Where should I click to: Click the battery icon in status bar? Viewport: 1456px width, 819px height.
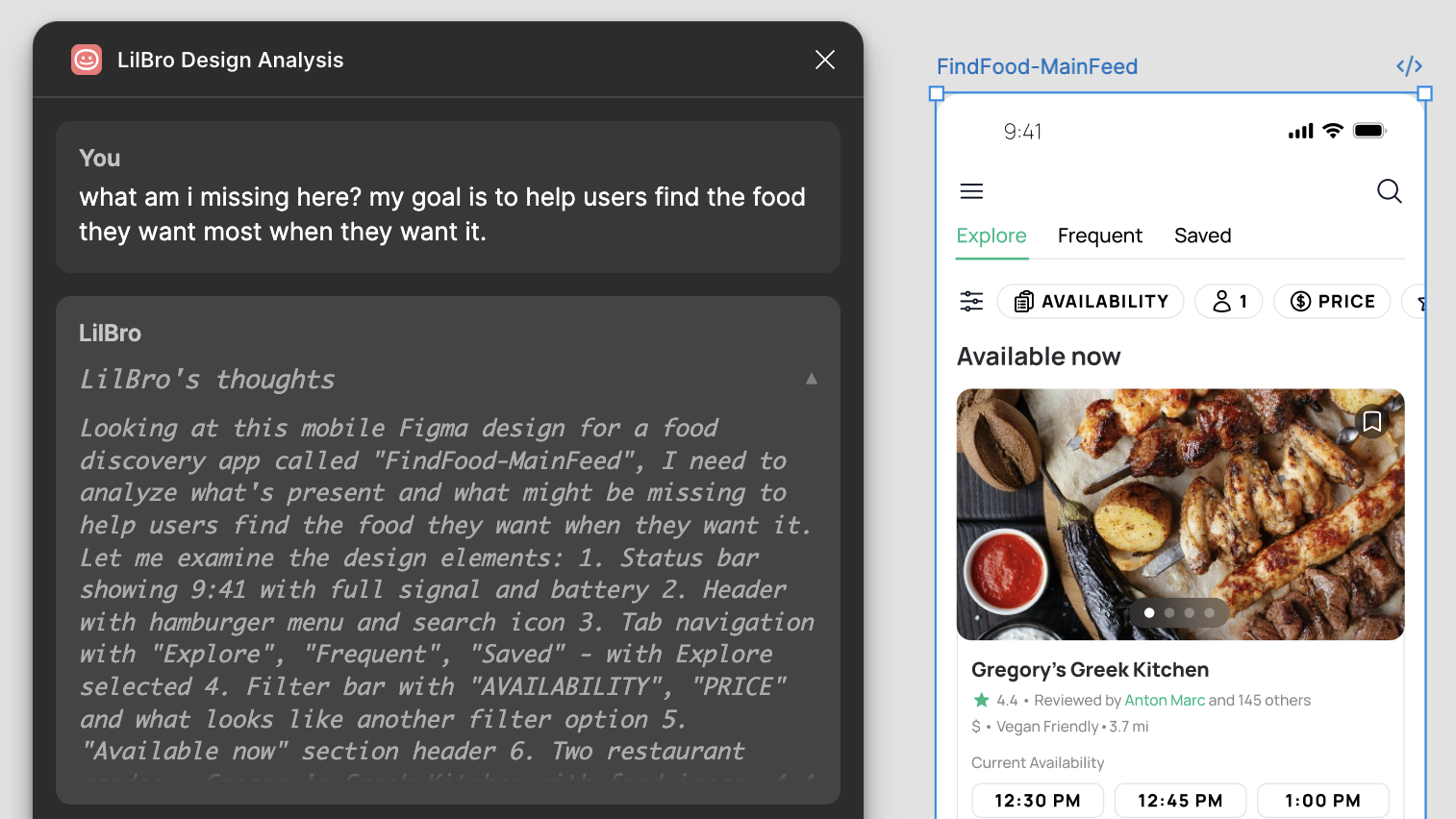[1369, 131]
